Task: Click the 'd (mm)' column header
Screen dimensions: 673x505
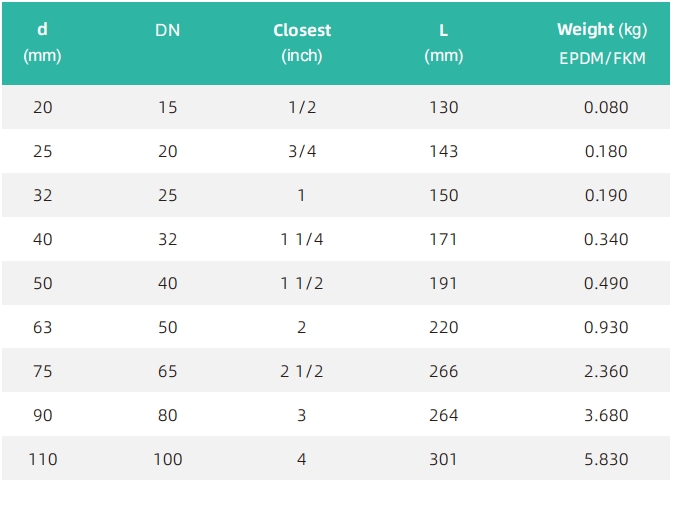Action: [x=42, y=43]
